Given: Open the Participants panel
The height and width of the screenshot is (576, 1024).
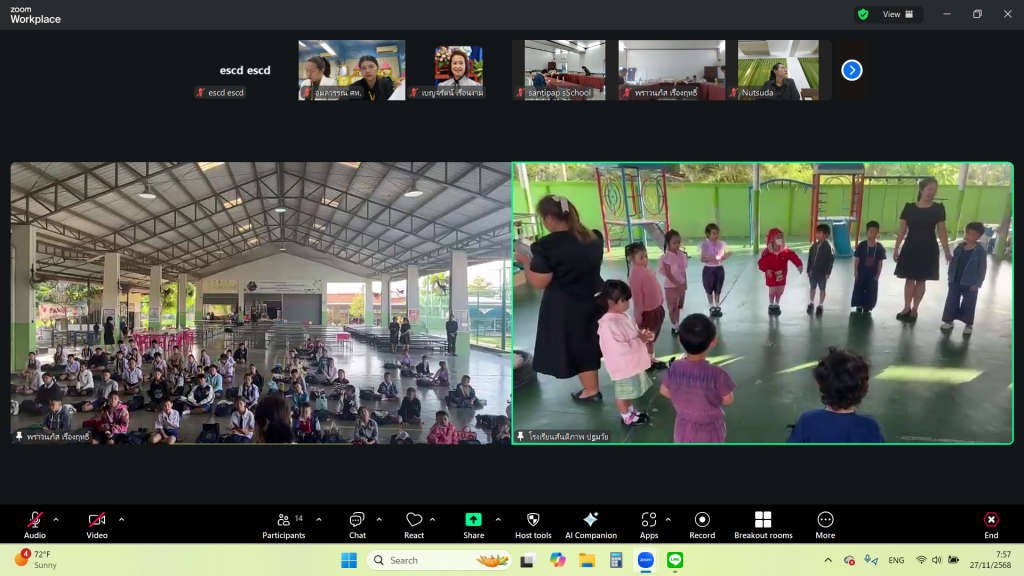Looking at the screenshot, I should (x=284, y=524).
